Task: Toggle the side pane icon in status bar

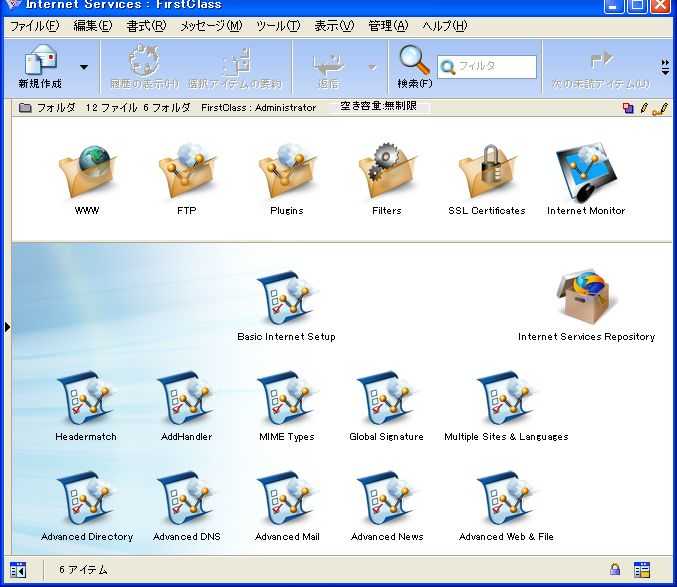Action: [x=18, y=570]
